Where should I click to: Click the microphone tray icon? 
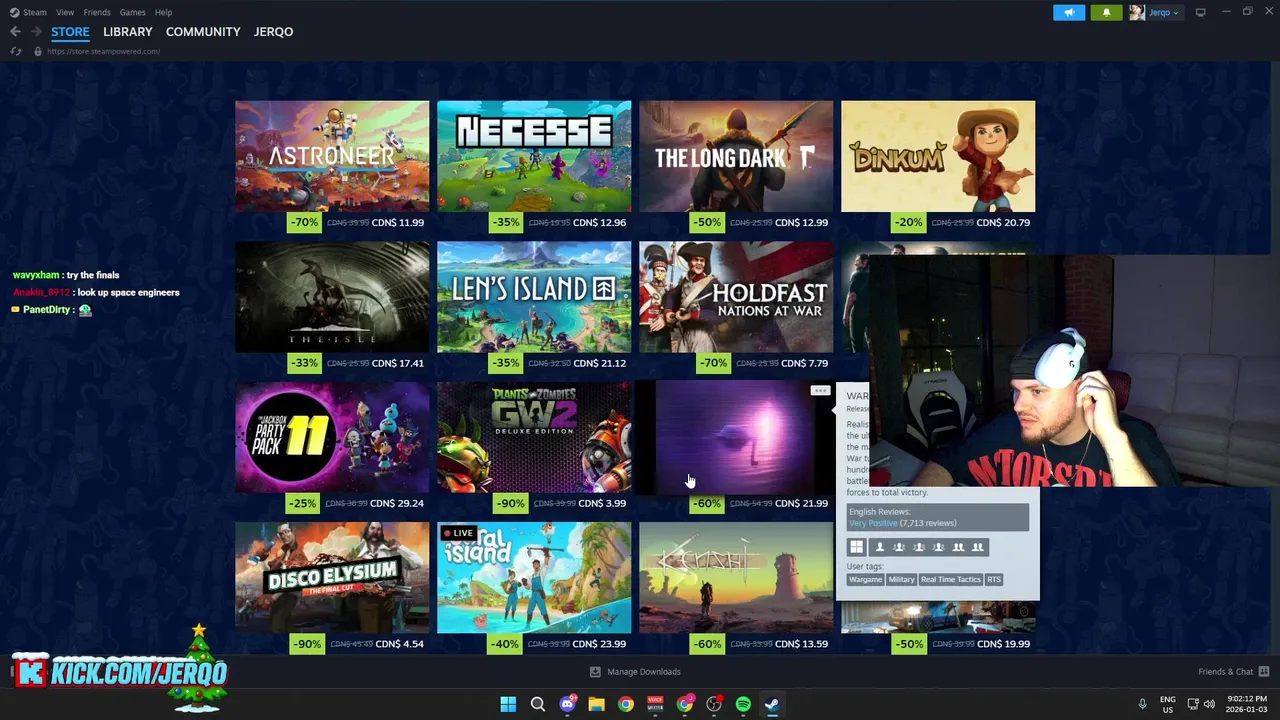[1142, 704]
